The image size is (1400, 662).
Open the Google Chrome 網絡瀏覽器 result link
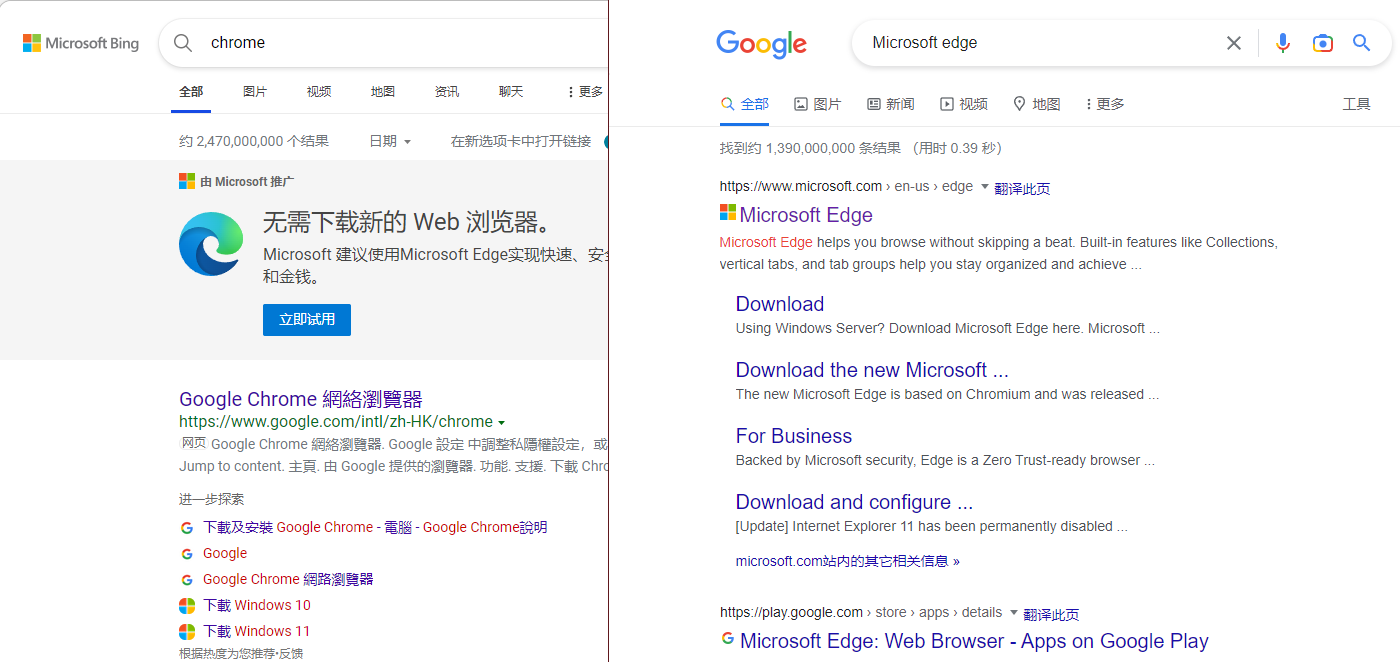pyautogui.click(x=300, y=399)
